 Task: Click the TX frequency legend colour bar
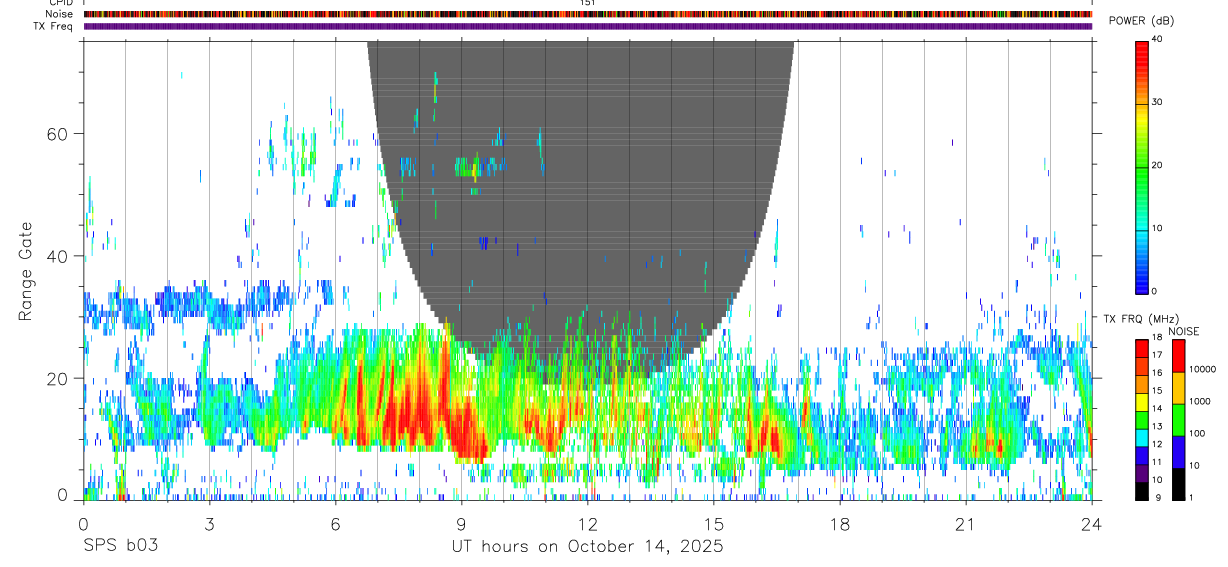[1141, 419]
